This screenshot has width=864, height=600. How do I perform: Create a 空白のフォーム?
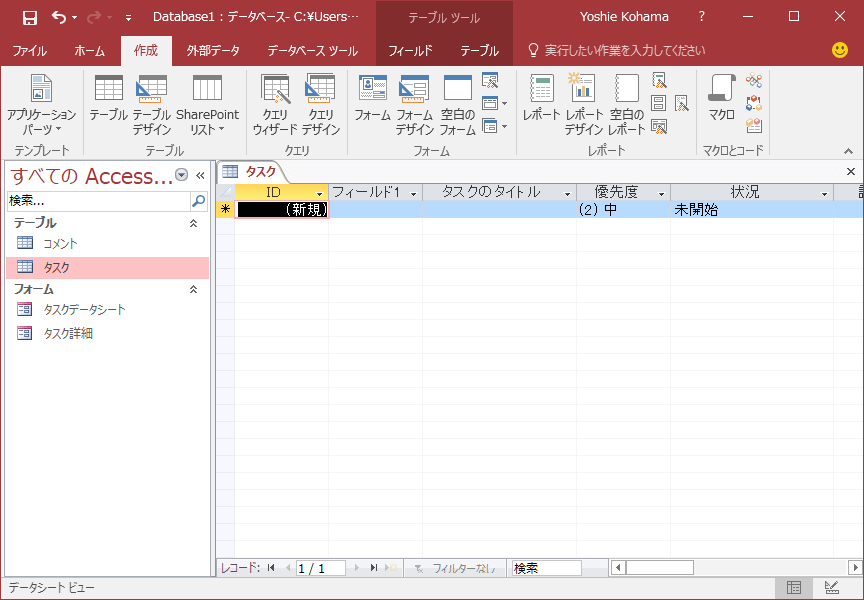pos(457,105)
